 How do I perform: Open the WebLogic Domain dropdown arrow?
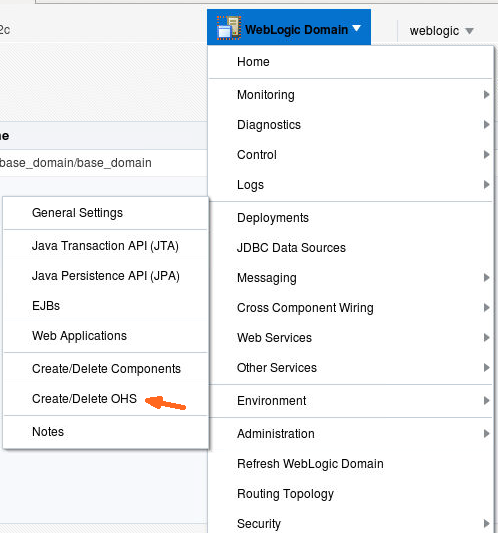[356, 29]
